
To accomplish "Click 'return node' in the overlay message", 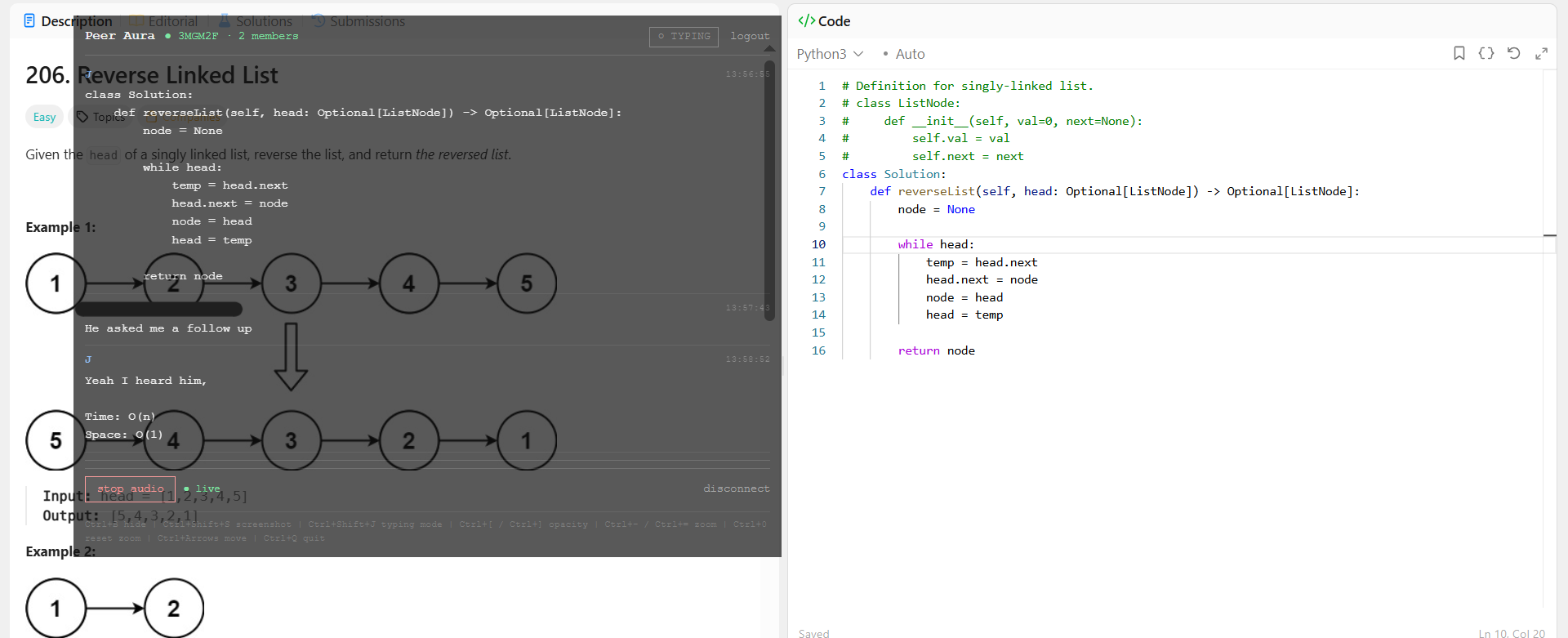I will tap(183, 276).
